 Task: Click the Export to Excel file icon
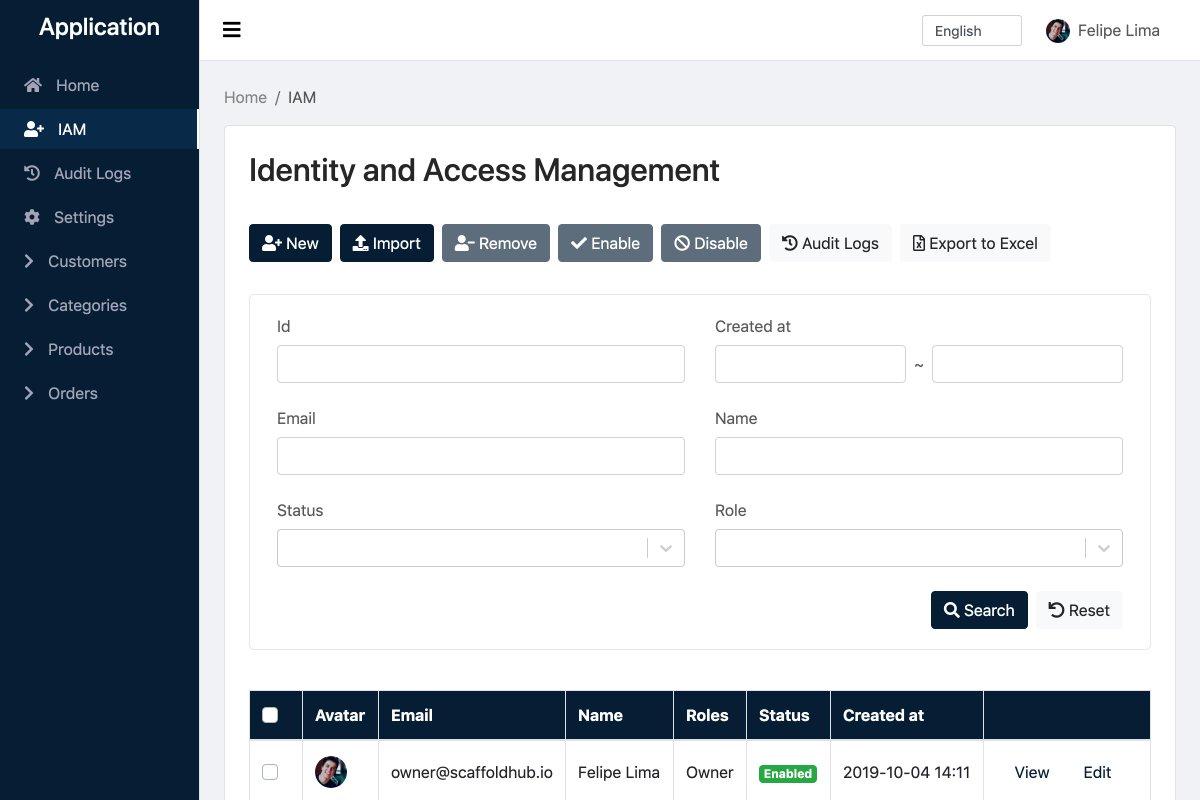(917, 243)
